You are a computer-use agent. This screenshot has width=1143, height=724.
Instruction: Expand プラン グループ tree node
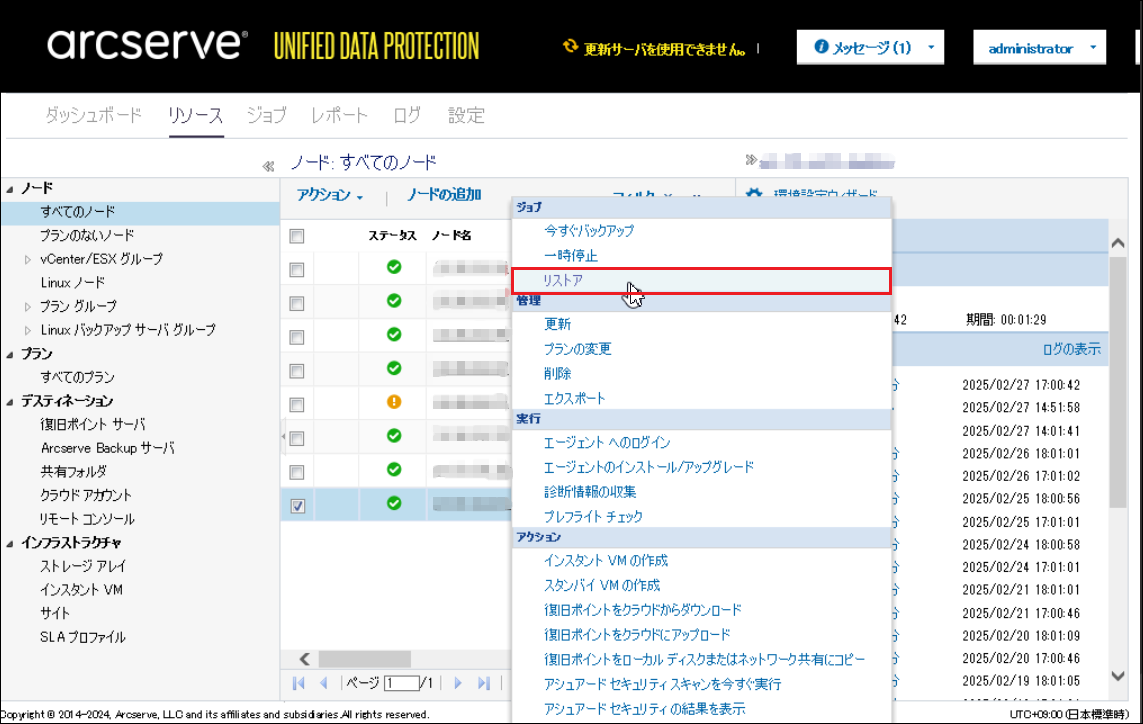click(x=28, y=307)
